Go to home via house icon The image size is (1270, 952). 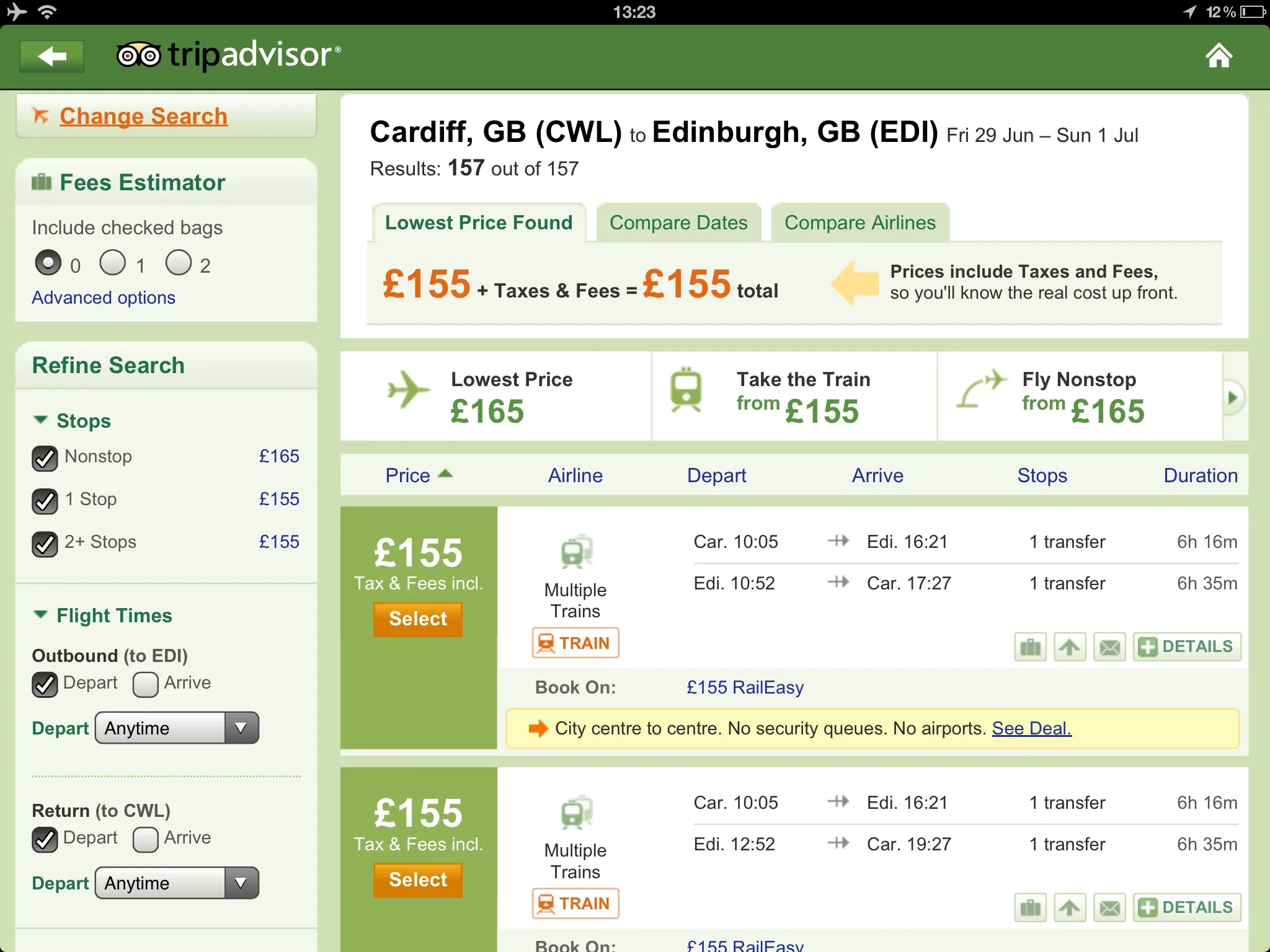point(1218,56)
